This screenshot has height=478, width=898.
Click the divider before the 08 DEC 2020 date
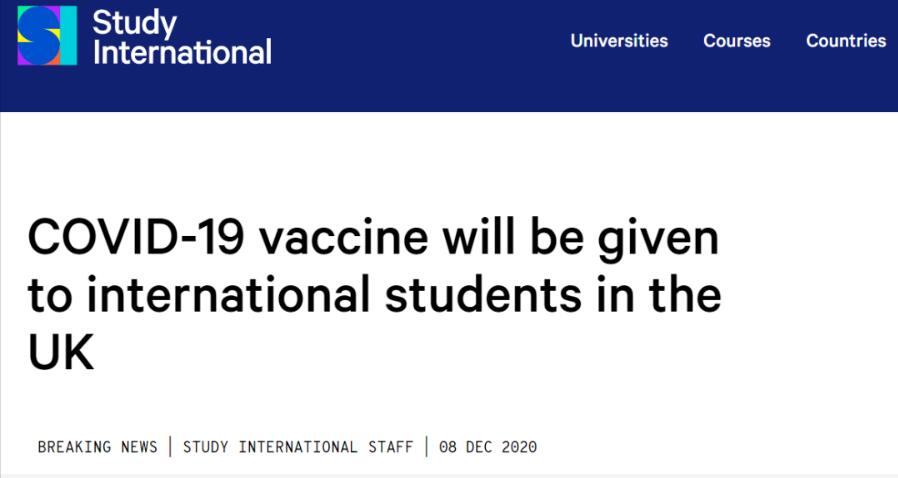(427, 447)
